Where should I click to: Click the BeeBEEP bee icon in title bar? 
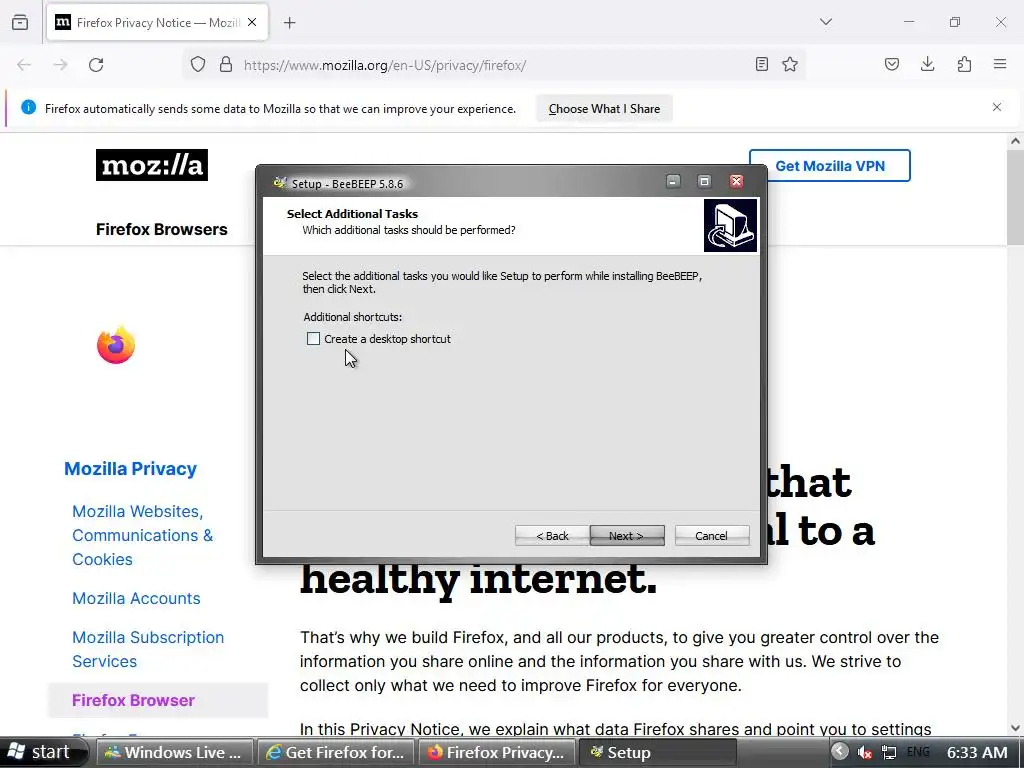[x=280, y=183]
